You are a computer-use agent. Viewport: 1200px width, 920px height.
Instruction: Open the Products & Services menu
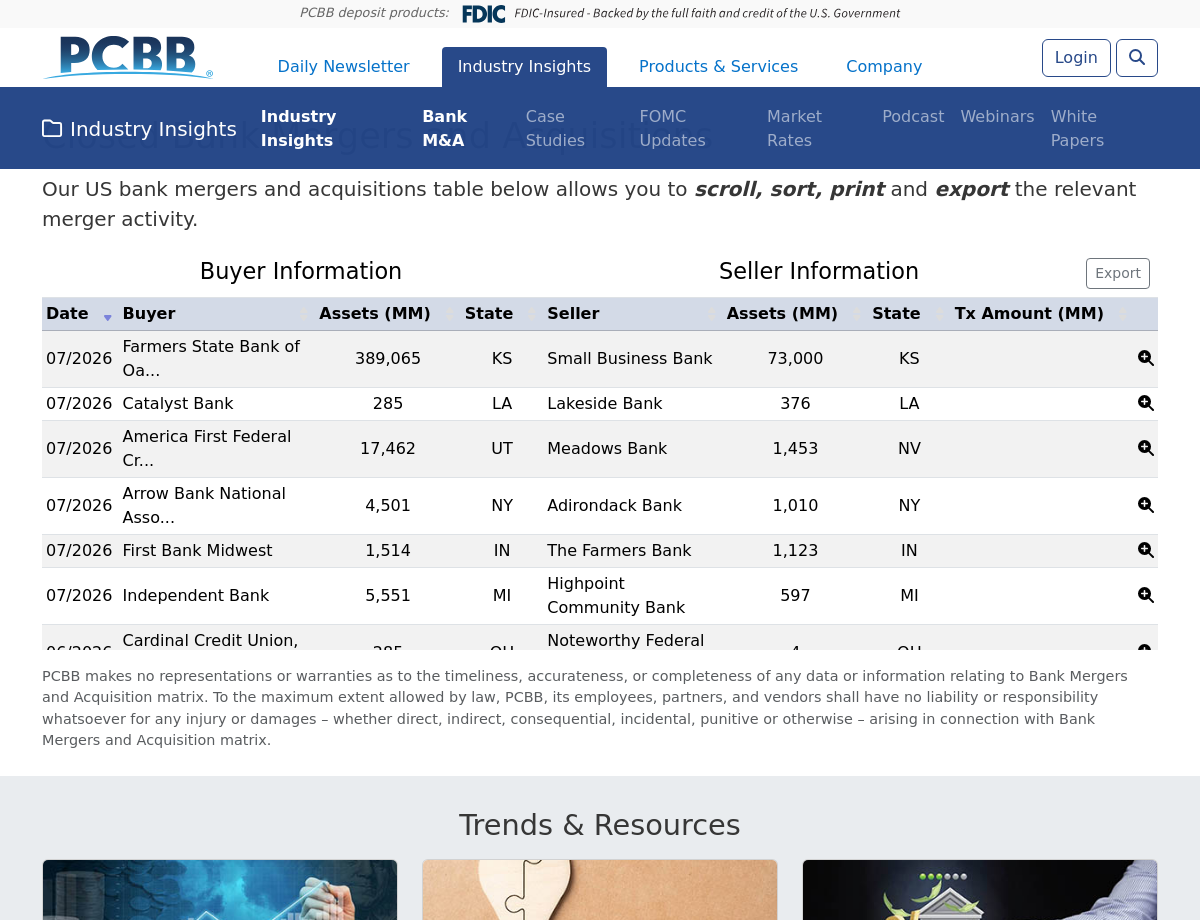718,66
